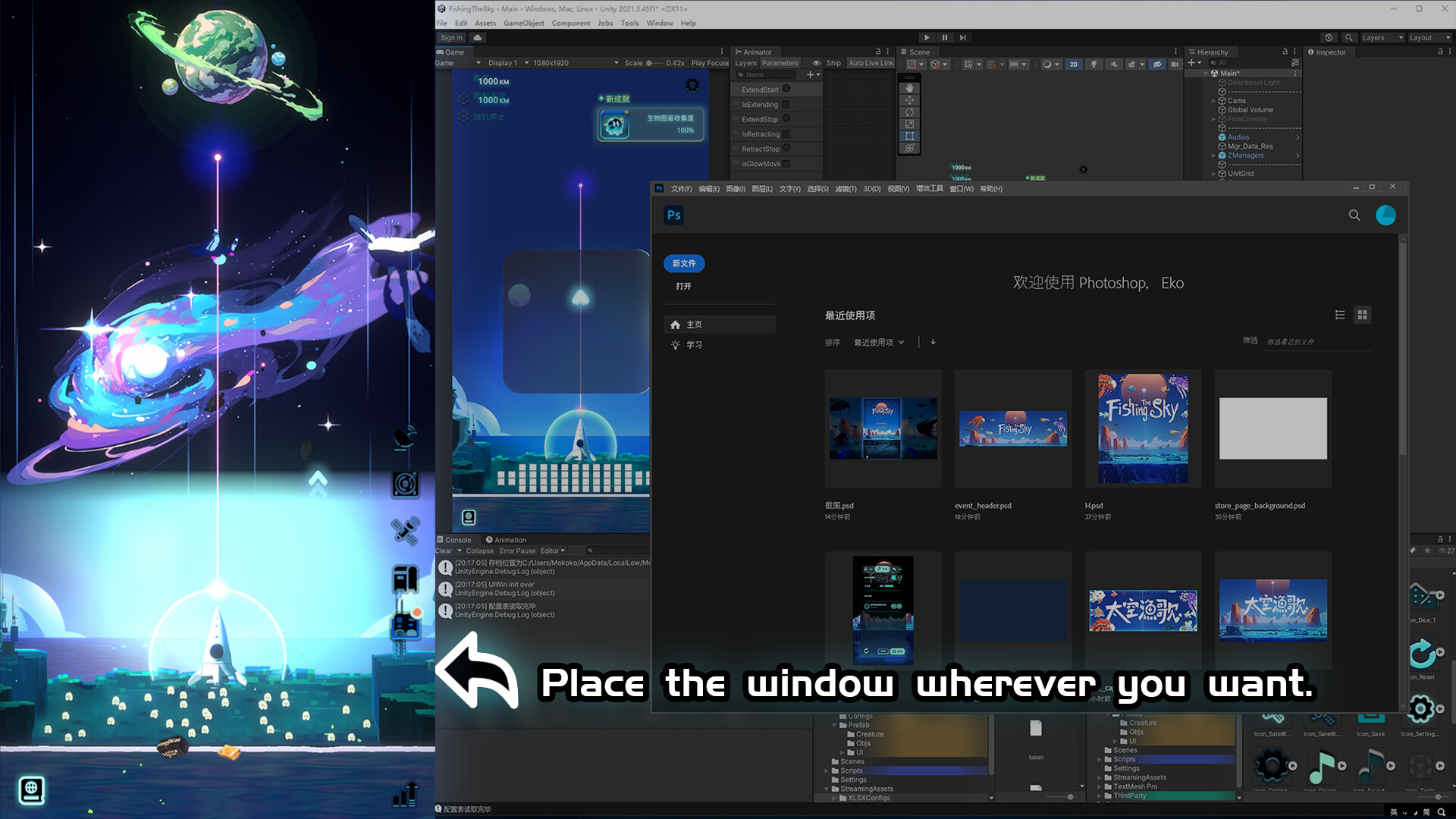Screen dimensions: 1456x819
Task: Select the Move tool in Unity's toolbar
Action: pyautogui.click(x=909, y=100)
